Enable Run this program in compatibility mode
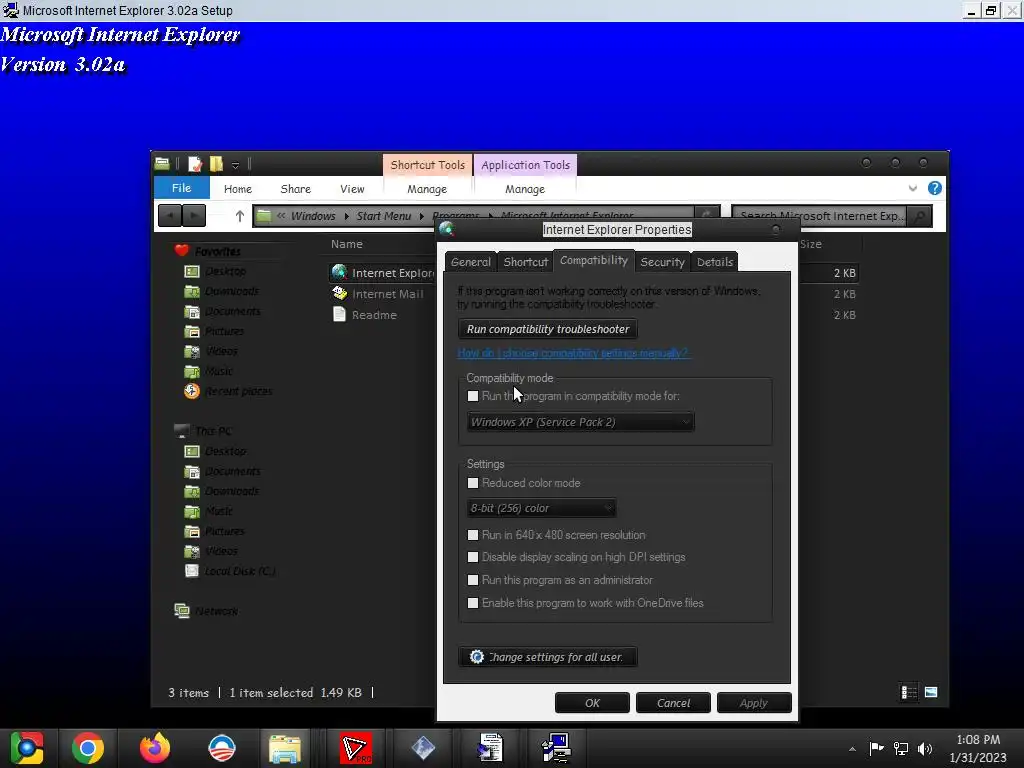 coord(473,396)
